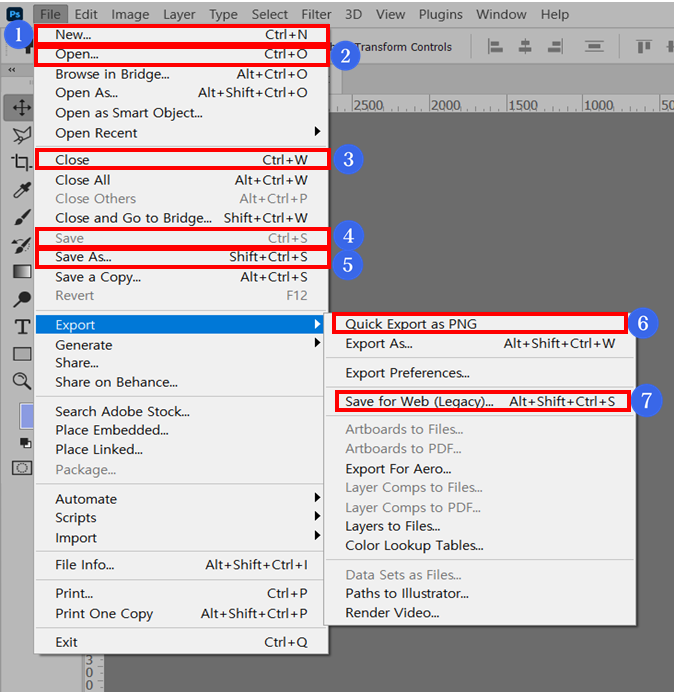The width and height of the screenshot is (674, 692).
Task: Select the Crop tool
Action: point(21,162)
